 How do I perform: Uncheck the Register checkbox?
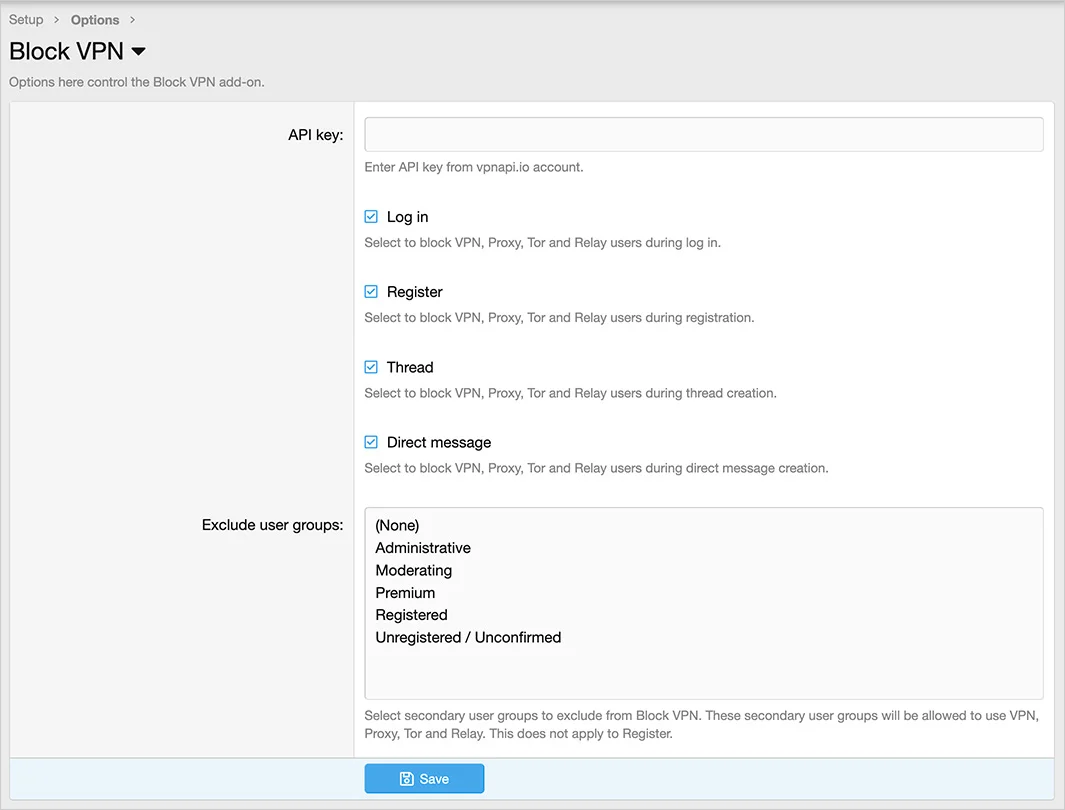pyautogui.click(x=371, y=292)
